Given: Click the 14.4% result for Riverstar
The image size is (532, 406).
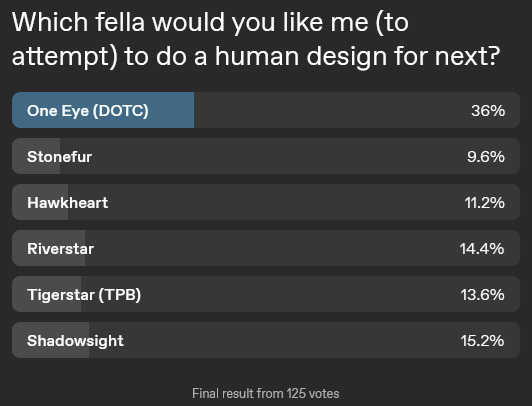Looking at the screenshot, I should (x=482, y=249).
